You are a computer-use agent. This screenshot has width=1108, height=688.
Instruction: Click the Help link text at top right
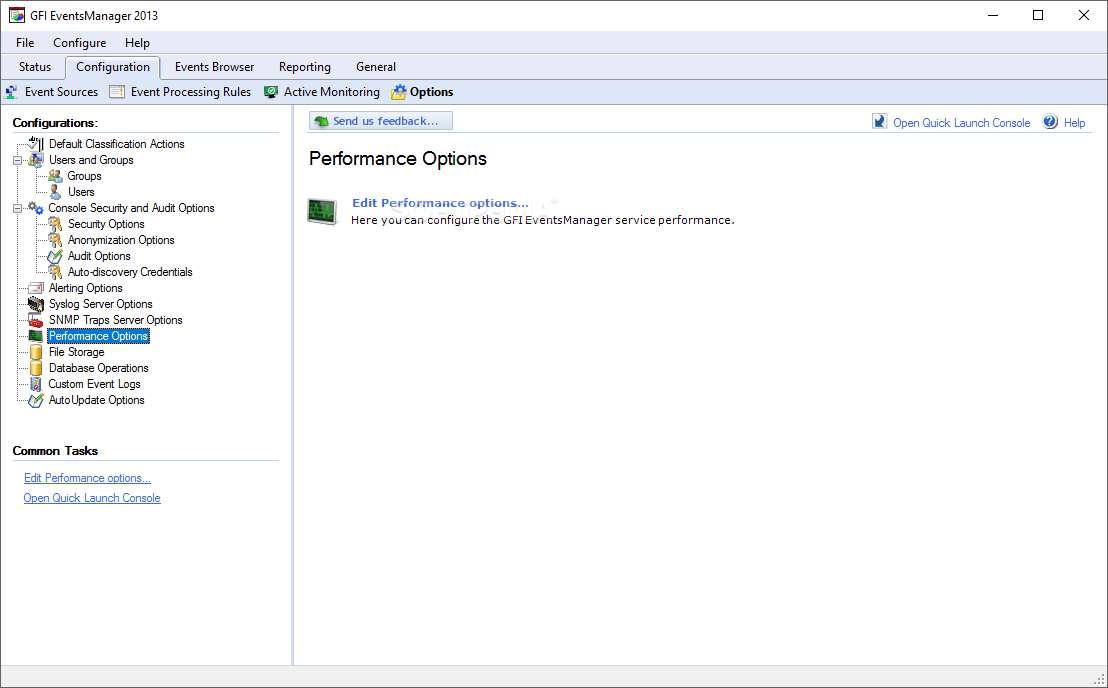coord(1074,122)
